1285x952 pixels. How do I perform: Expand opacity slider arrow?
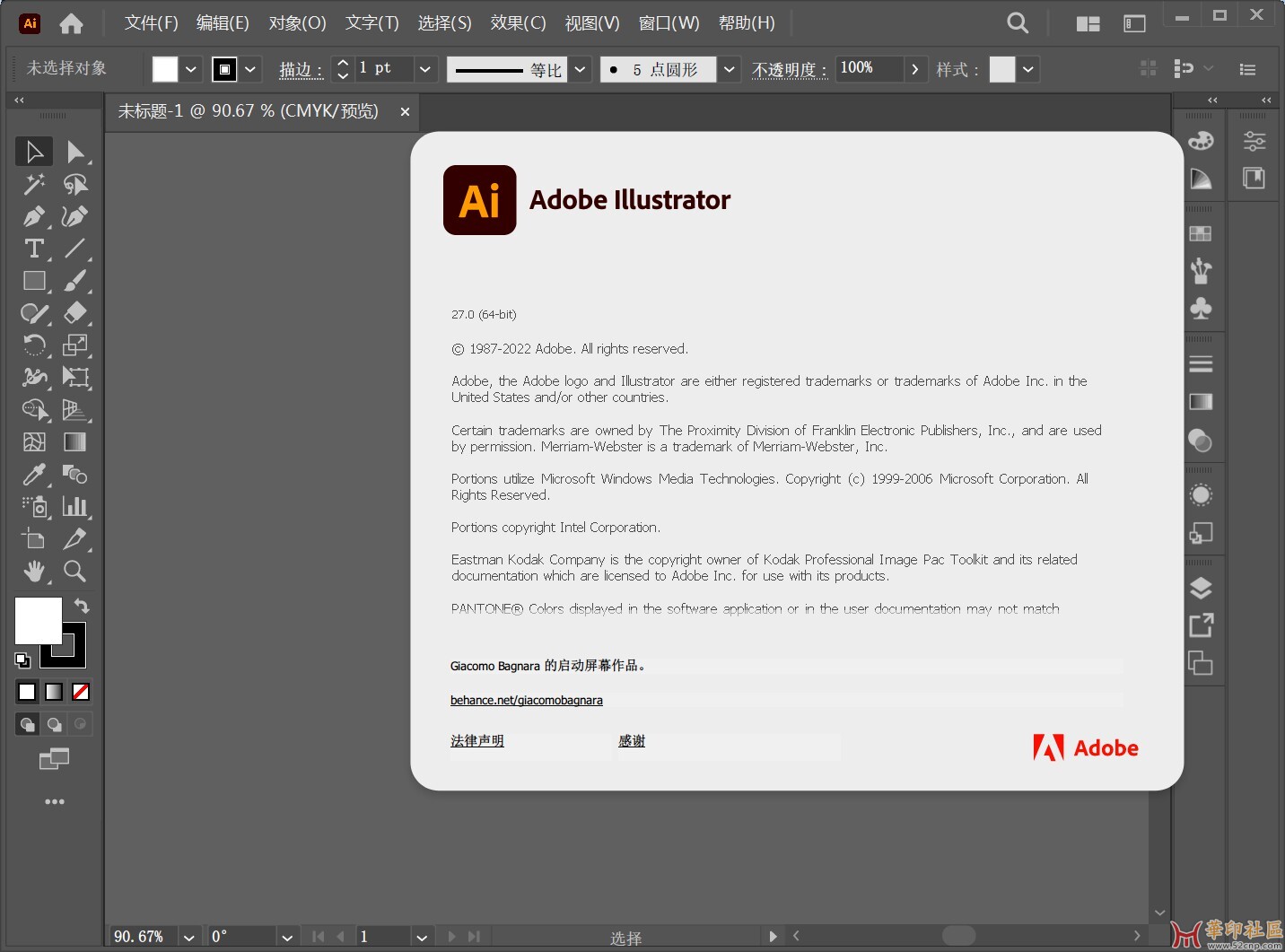pos(914,69)
